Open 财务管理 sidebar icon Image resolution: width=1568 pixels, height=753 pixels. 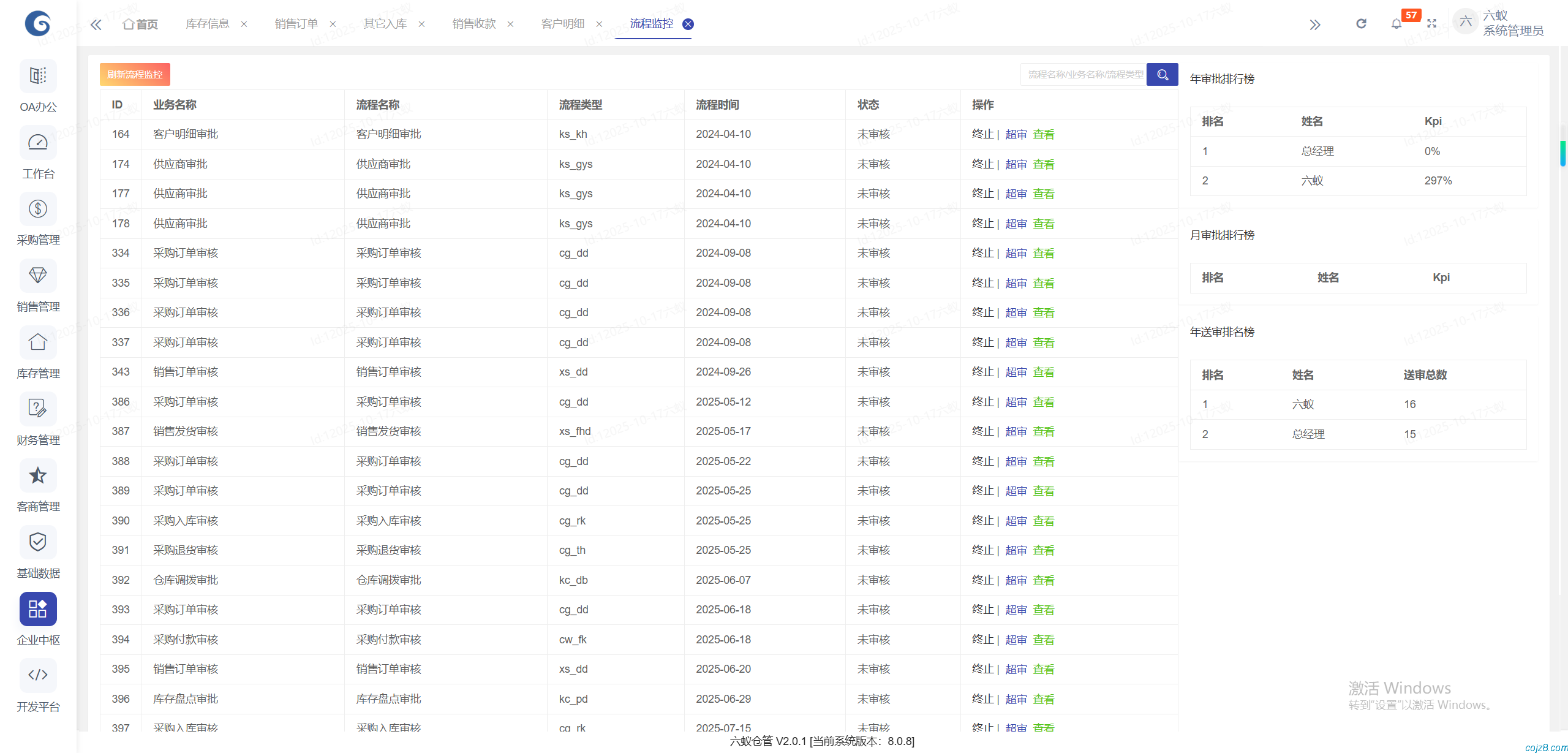pyautogui.click(x=38, y=409)
